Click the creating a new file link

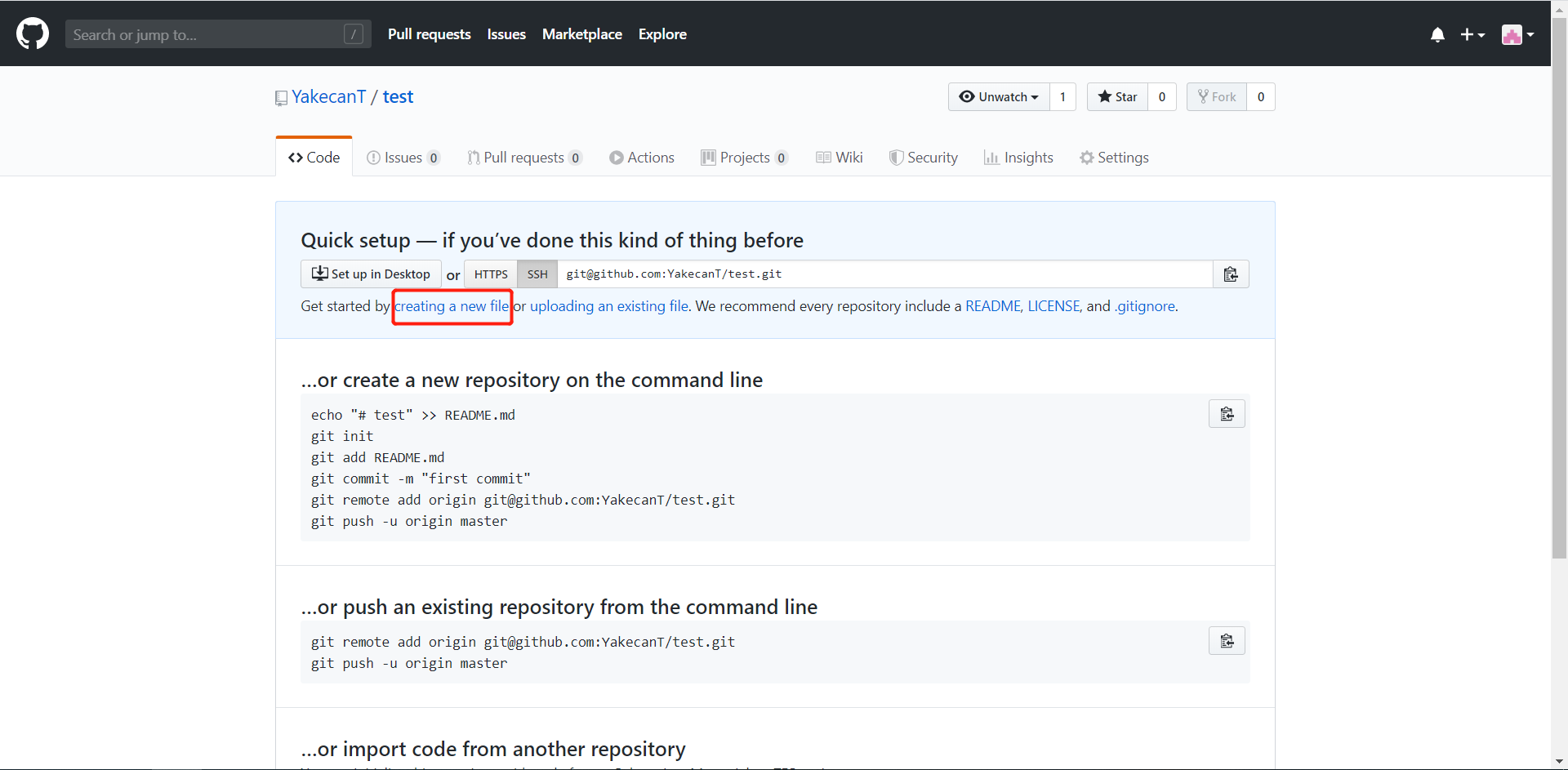452,306
